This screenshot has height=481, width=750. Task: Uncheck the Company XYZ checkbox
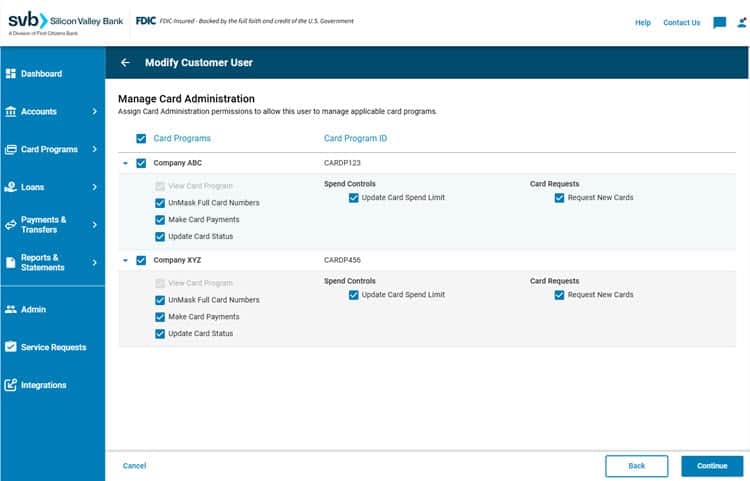(141, 260)
